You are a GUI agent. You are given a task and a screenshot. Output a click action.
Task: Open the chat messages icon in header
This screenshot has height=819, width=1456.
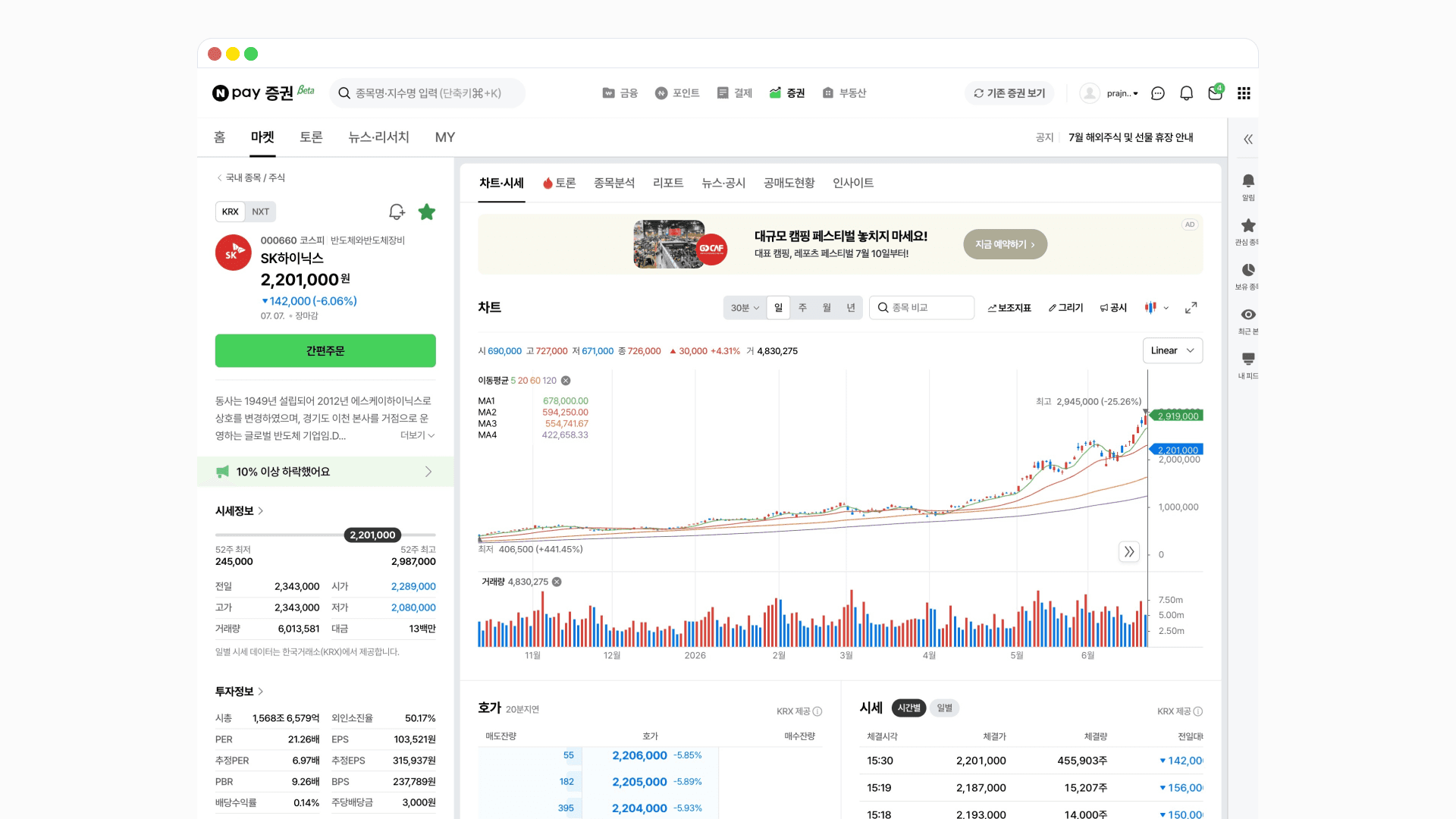click(1158, 93)
